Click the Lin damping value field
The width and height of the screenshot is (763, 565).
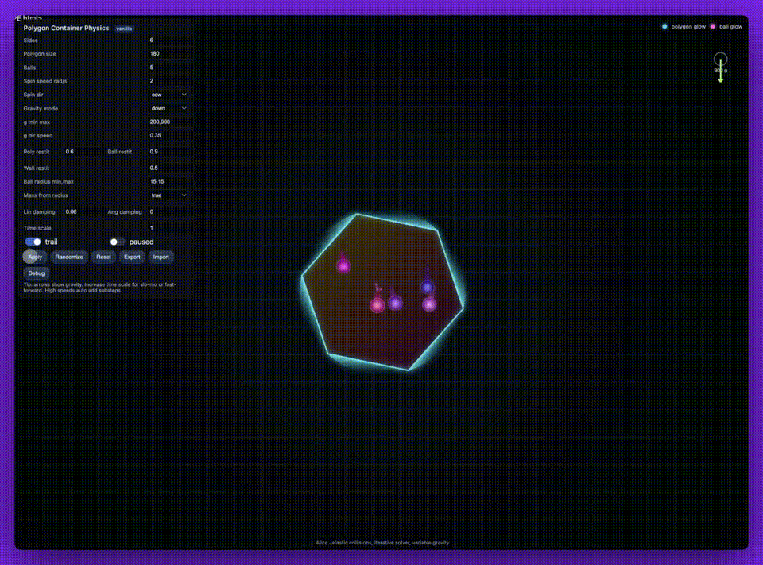83,212
